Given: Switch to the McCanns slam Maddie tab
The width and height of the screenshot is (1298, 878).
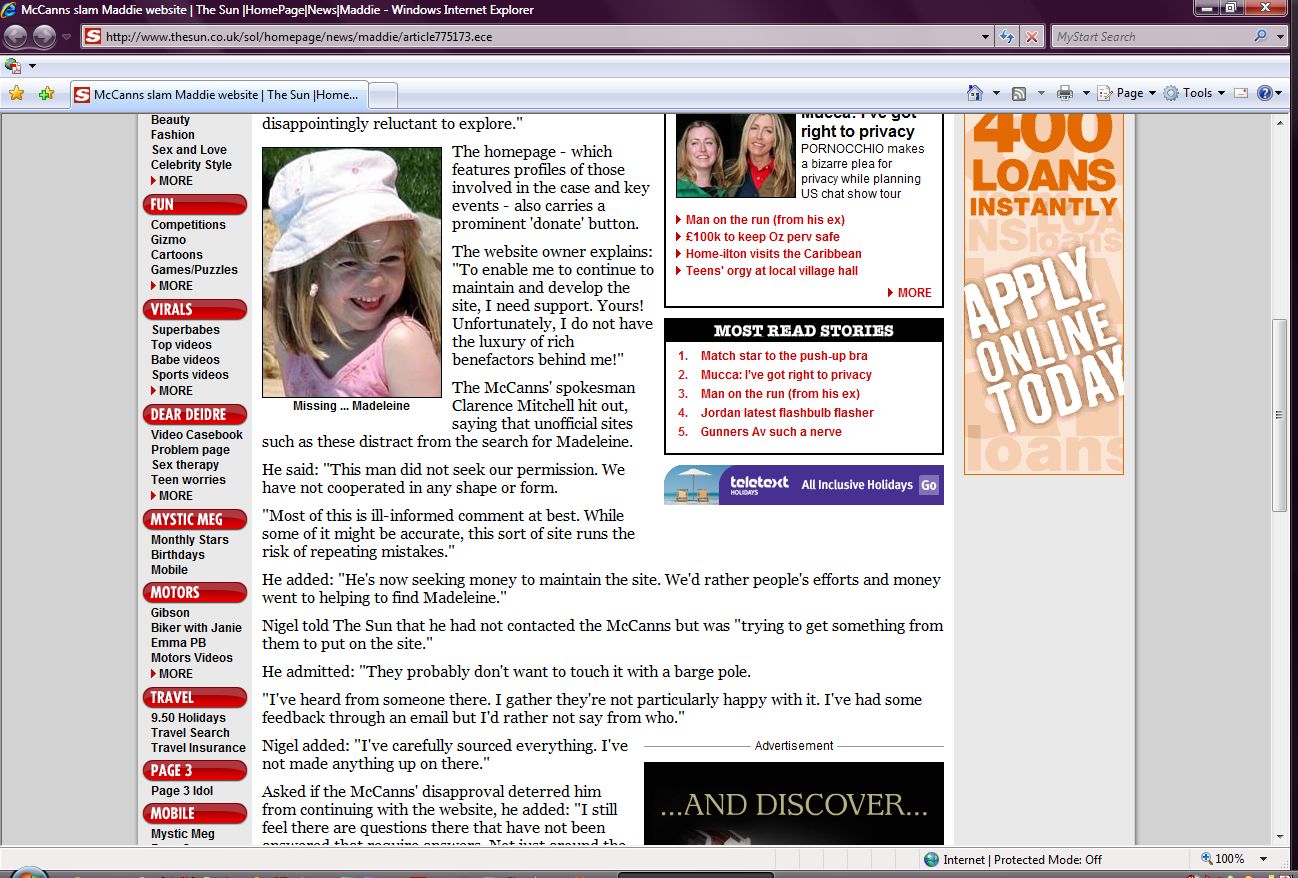Looking at the screenshot, I should coord(220,95).
